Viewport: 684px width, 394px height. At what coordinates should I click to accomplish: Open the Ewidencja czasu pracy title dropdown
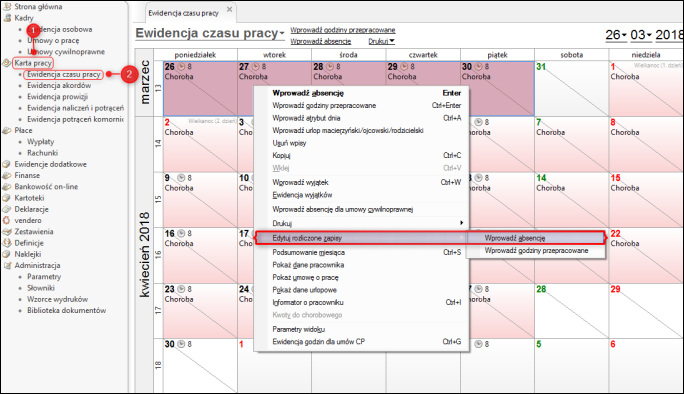(282, 34)
